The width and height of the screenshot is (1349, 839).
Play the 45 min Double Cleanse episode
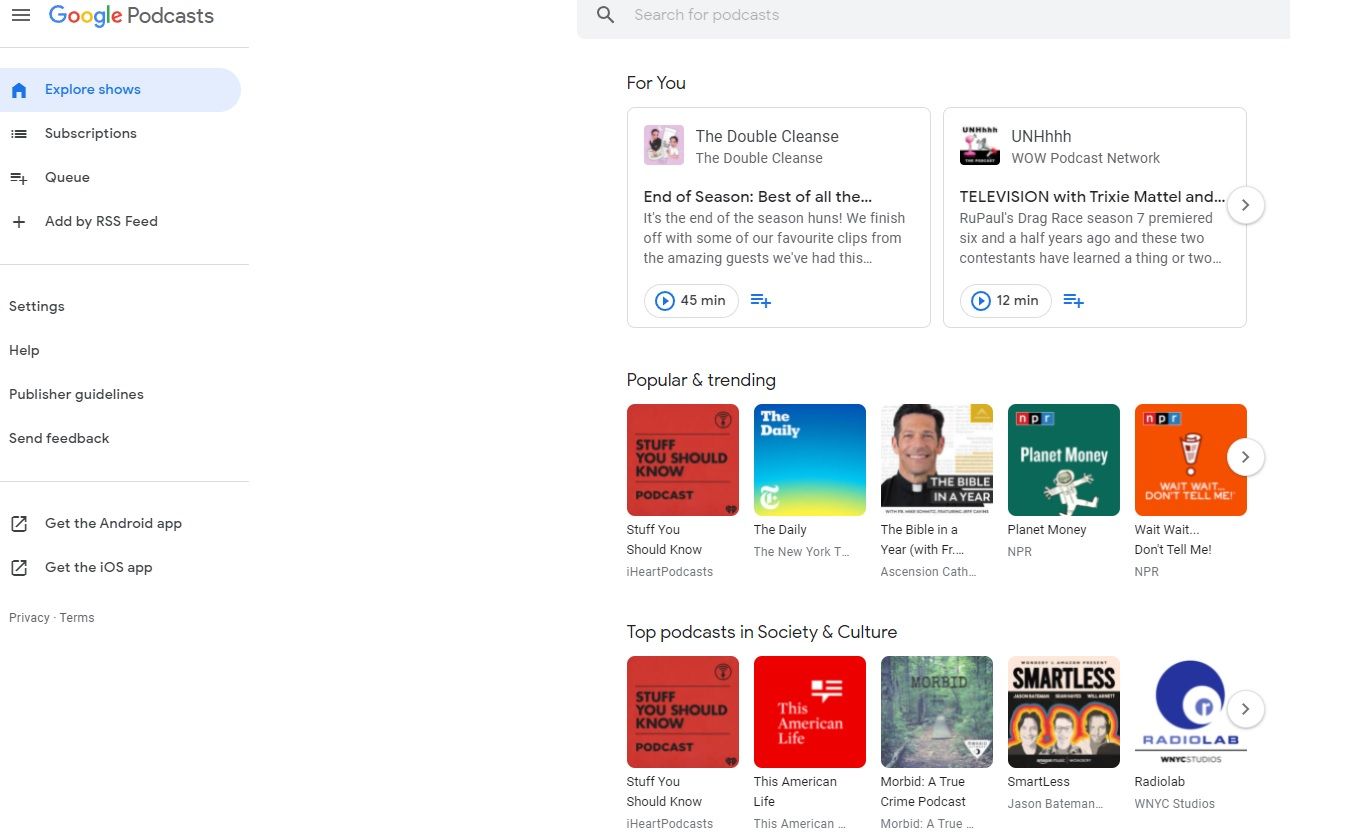[x=691, y=301]
